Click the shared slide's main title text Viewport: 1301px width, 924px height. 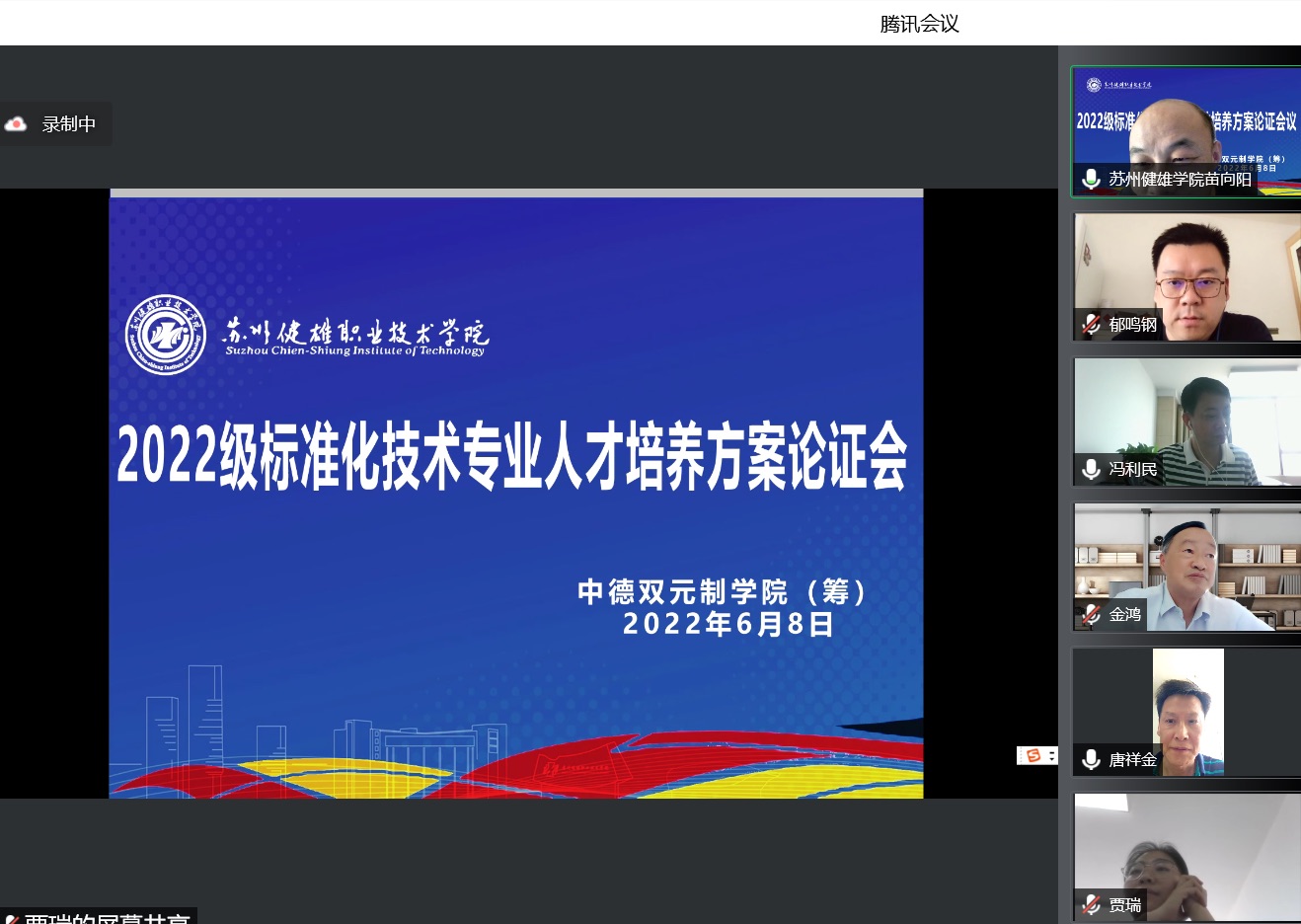511,456
